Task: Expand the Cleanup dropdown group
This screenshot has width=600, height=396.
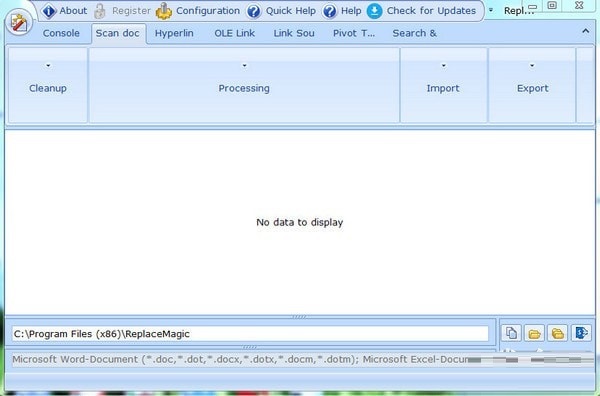Action: [48, 85]
